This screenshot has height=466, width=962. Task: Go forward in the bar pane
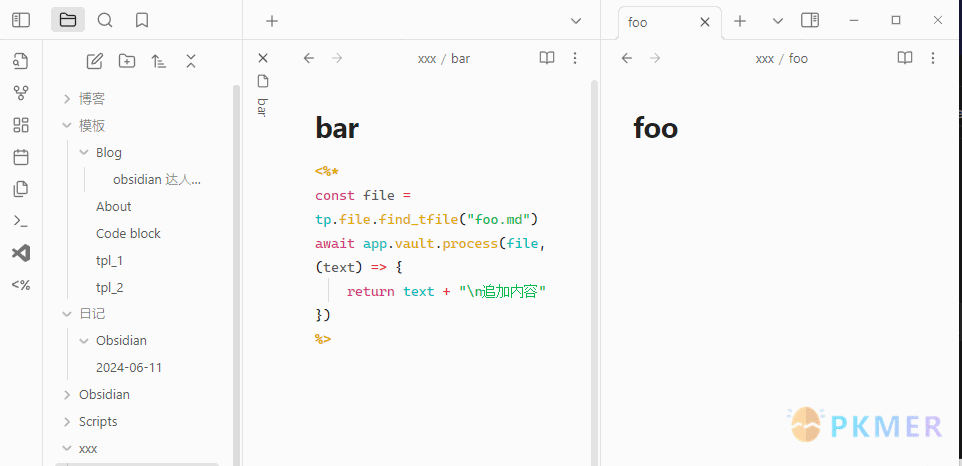(337, 58)
